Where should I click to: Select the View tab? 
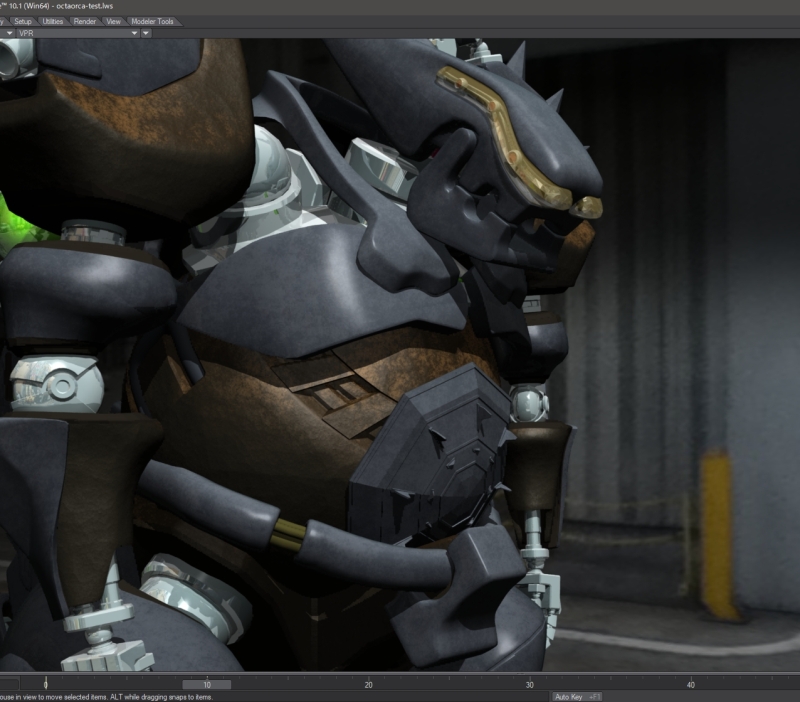tap(114, 21)
